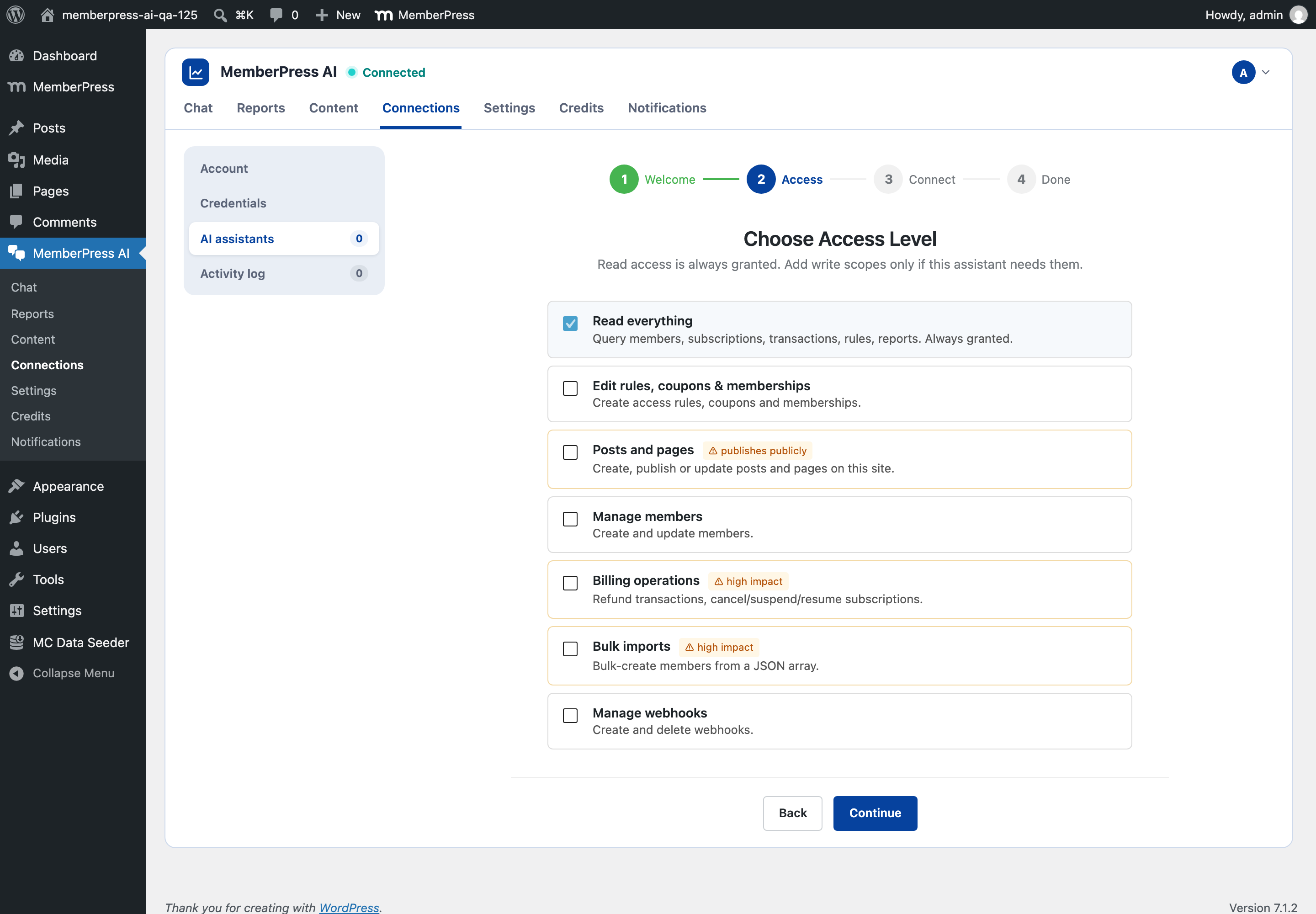Open Dashboard from the sidebar icon
Screen dimensions: 1316x914
pos(16,56)
